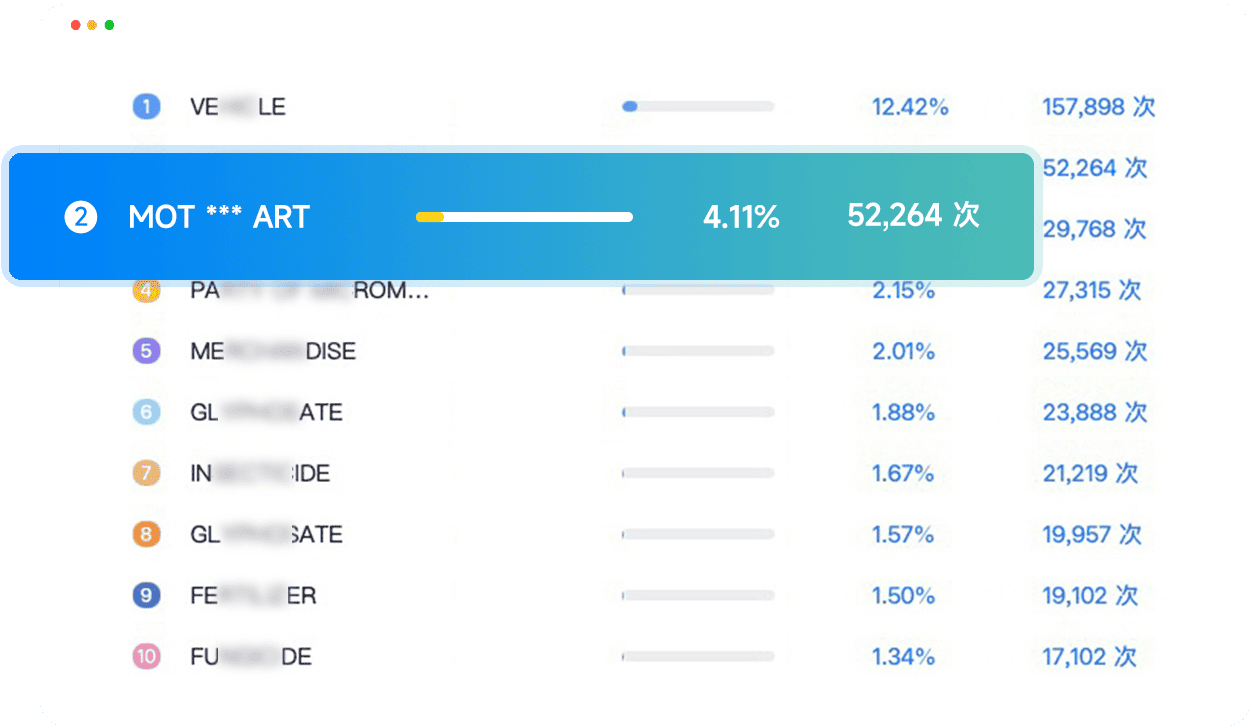Click the 17,102 次 count in last row
1252x728 pixels.
click(1089, 657)
